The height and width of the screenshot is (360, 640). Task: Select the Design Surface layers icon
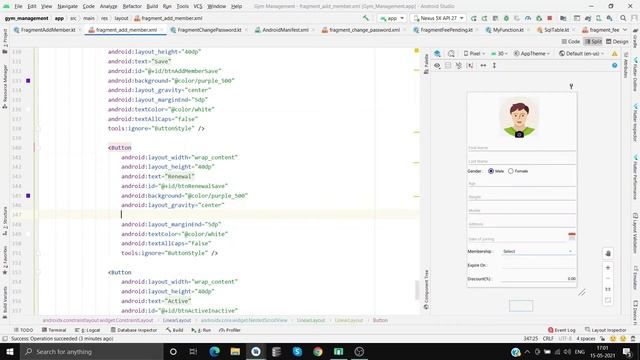coord(437,53)
